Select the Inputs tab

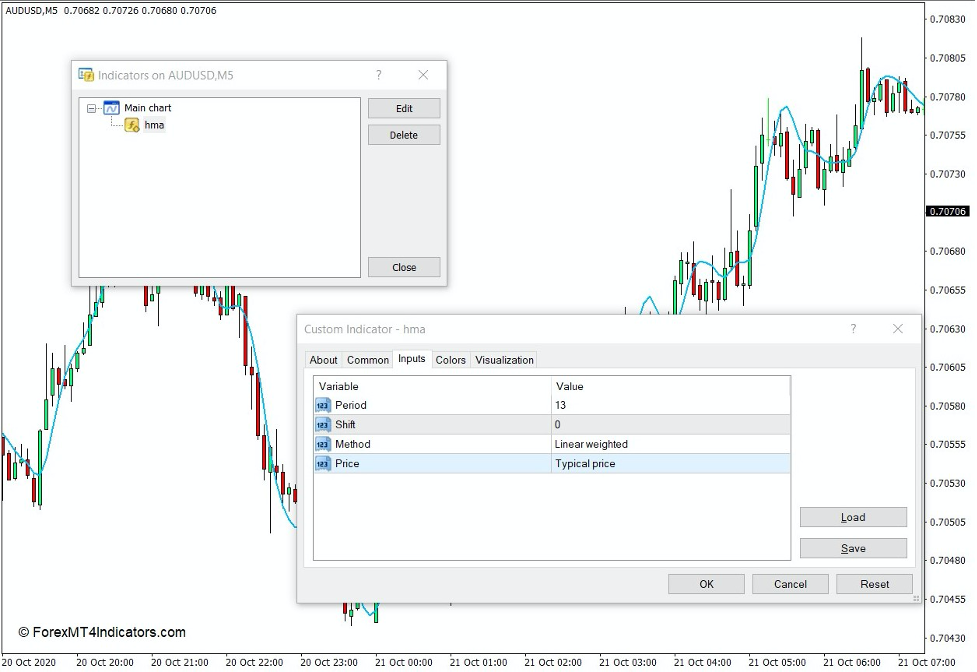tap(412, 359)
